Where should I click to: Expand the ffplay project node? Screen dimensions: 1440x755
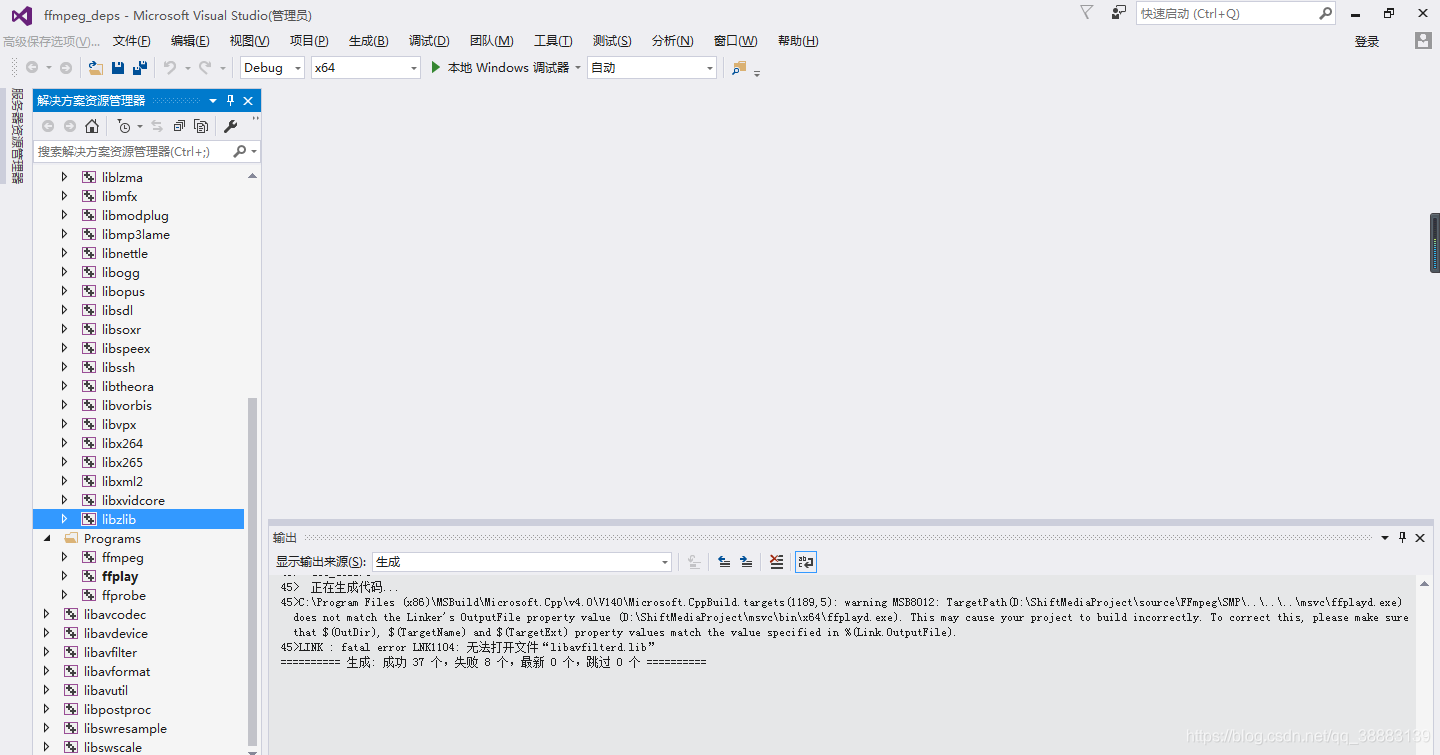click(65, 576)
